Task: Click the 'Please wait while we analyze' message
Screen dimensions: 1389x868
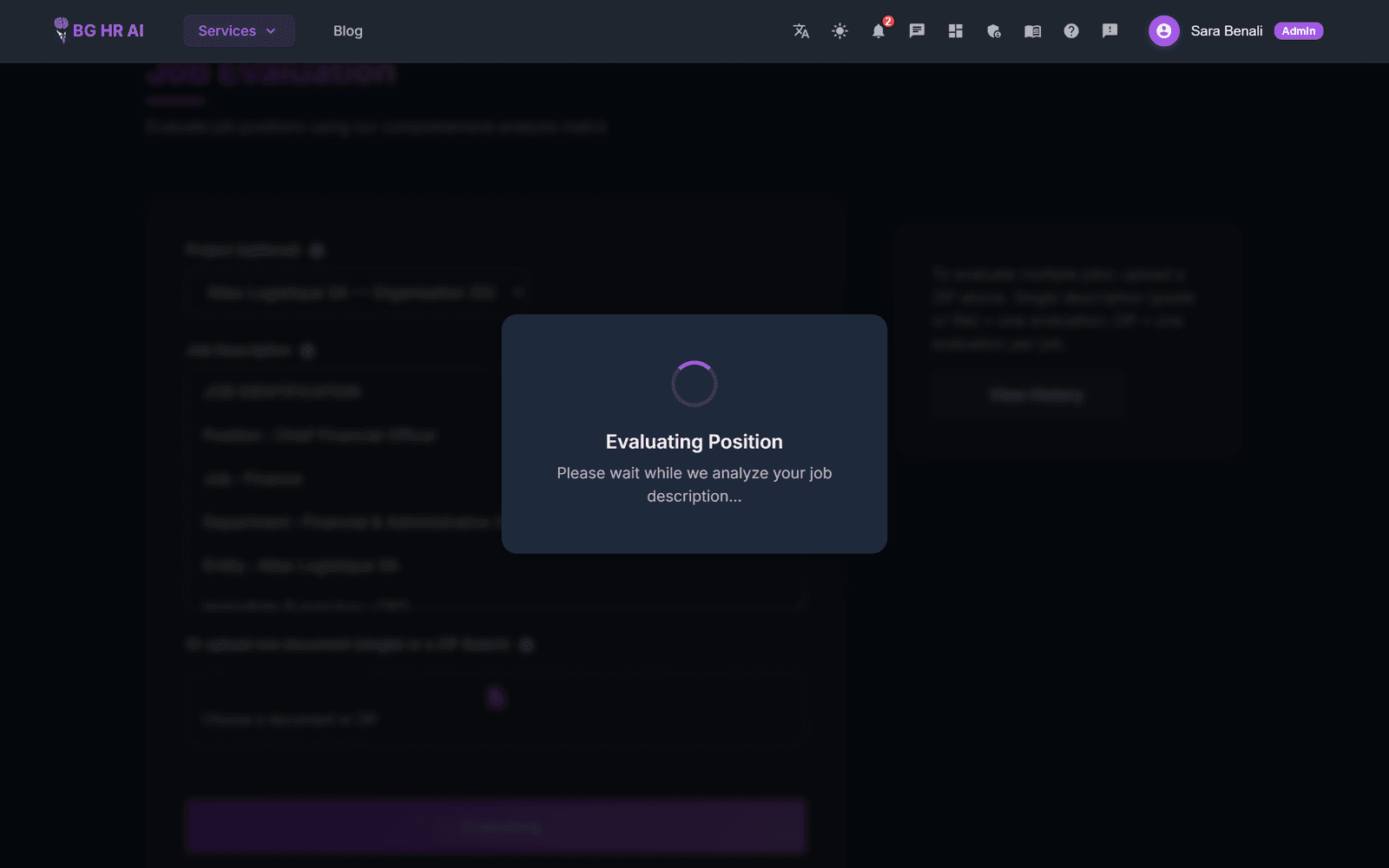Action: coord(694,484)
